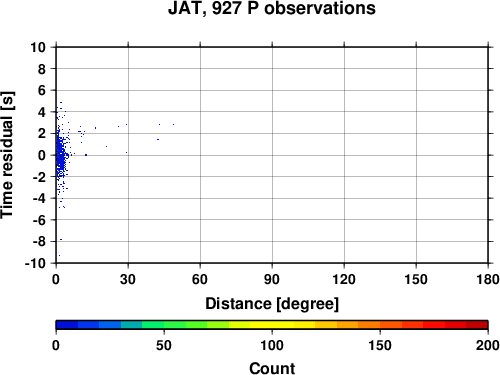This screenshot has width=500, height=375.
Task: Click y-axis tick label -8
Action: [x=39, y=241]
